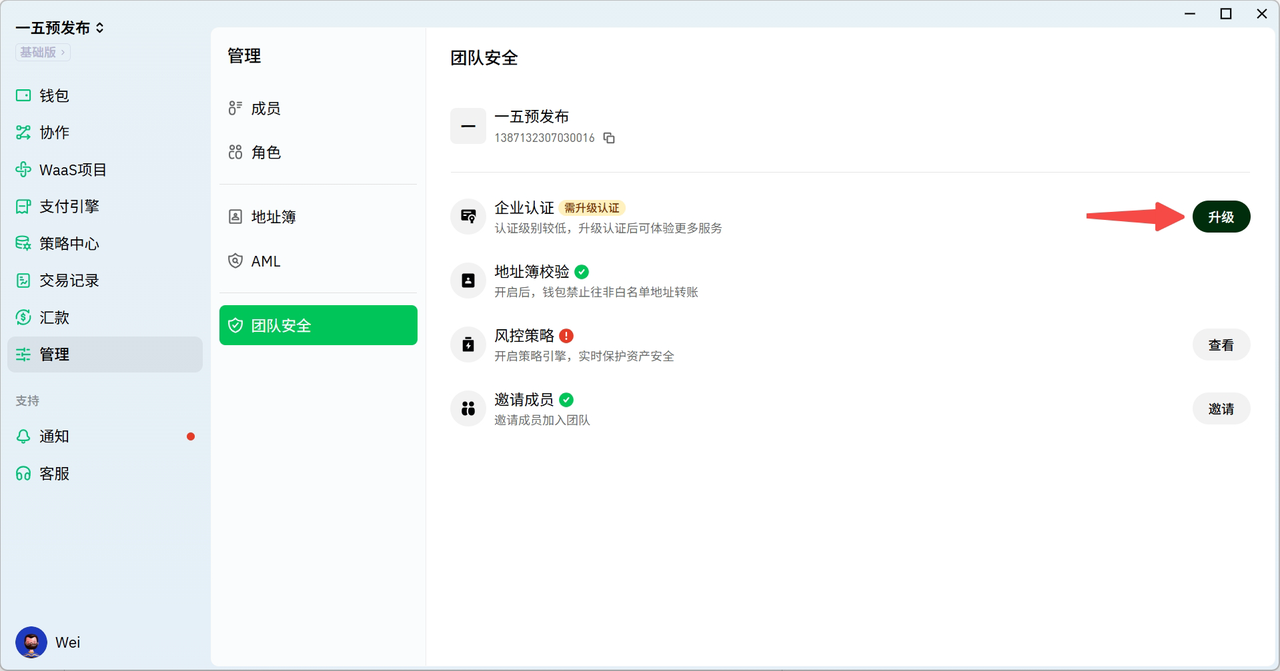Copy the team ID 1387132307030016
This screenshot has height=671, width=1280.
tap(609, 138)
